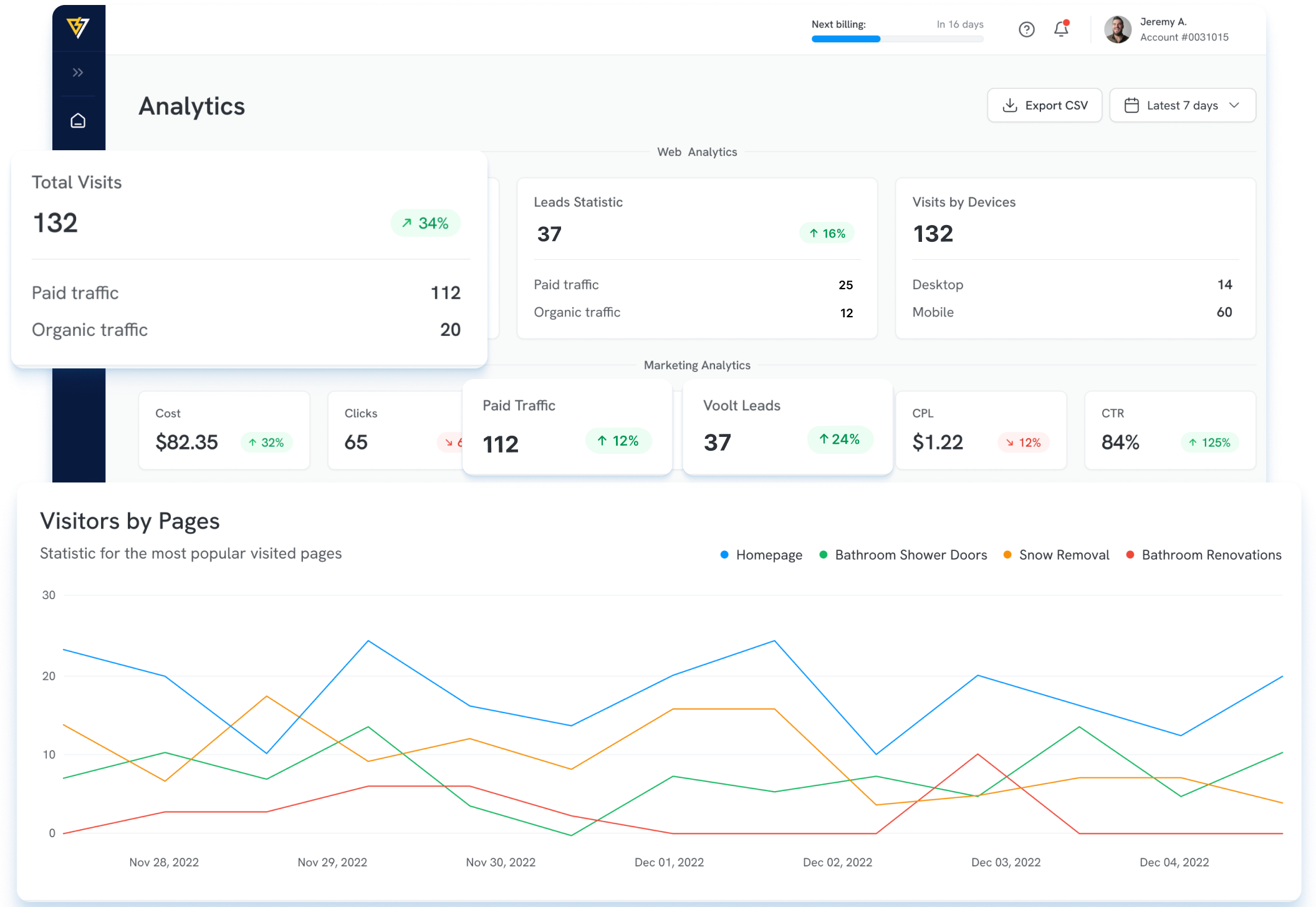This screenshot has width=1316, height=907.
Task: Click the help/question mark icon
Action: 1026,30
